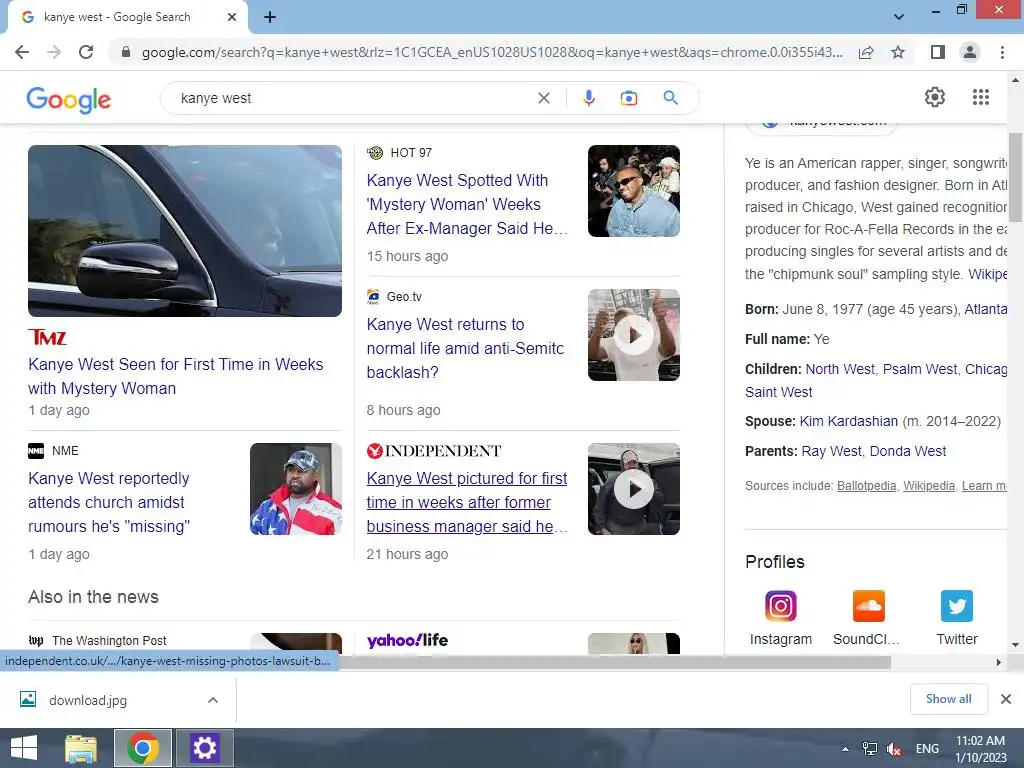
Task: Open HOT 97 article thumbnail
Action: click(633, 191)
